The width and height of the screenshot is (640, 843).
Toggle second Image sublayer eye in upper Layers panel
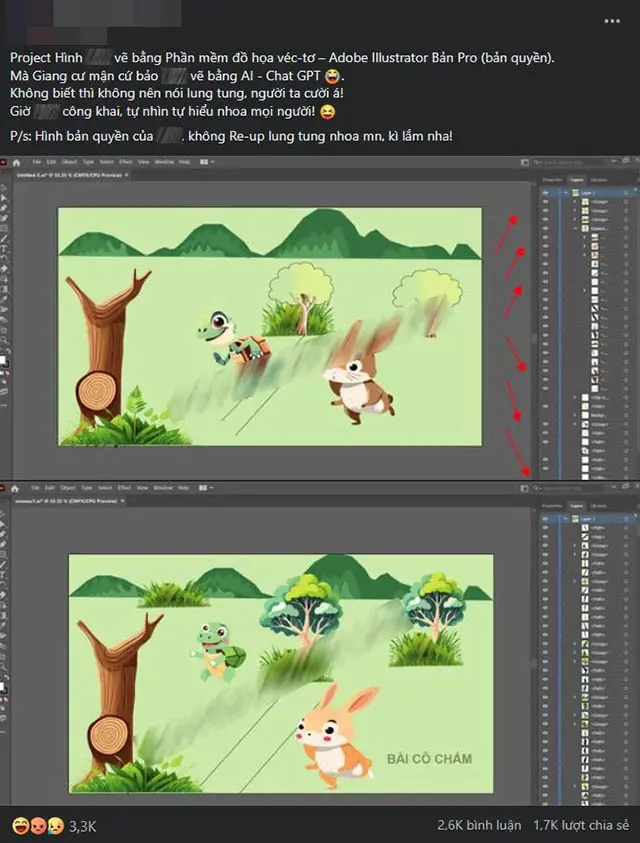[x=545, y=210]
